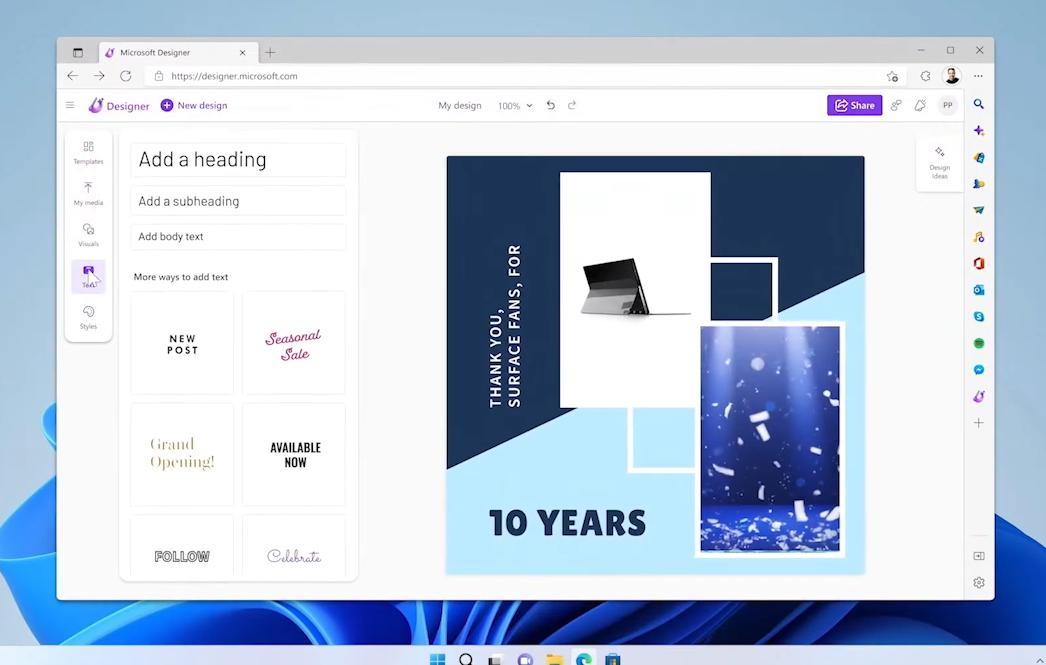Image resolution: width=1046 pixels, height=665 pixels.
Task: Open Design Ideas panel
Action: click(939, 163)
